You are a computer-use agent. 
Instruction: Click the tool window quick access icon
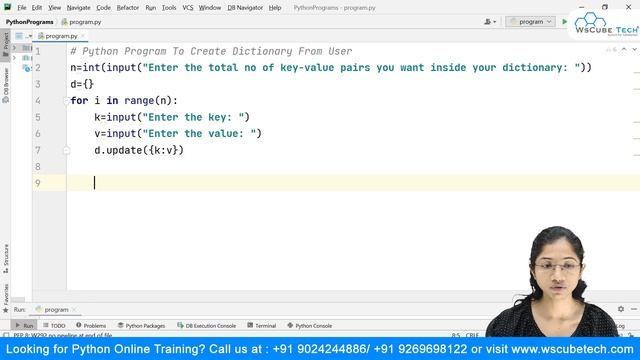pos(6,335)
